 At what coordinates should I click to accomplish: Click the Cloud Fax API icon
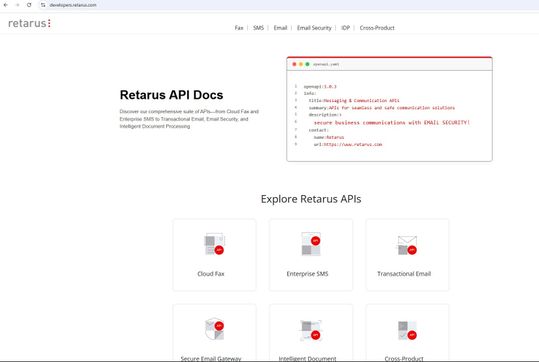point(214,244)
